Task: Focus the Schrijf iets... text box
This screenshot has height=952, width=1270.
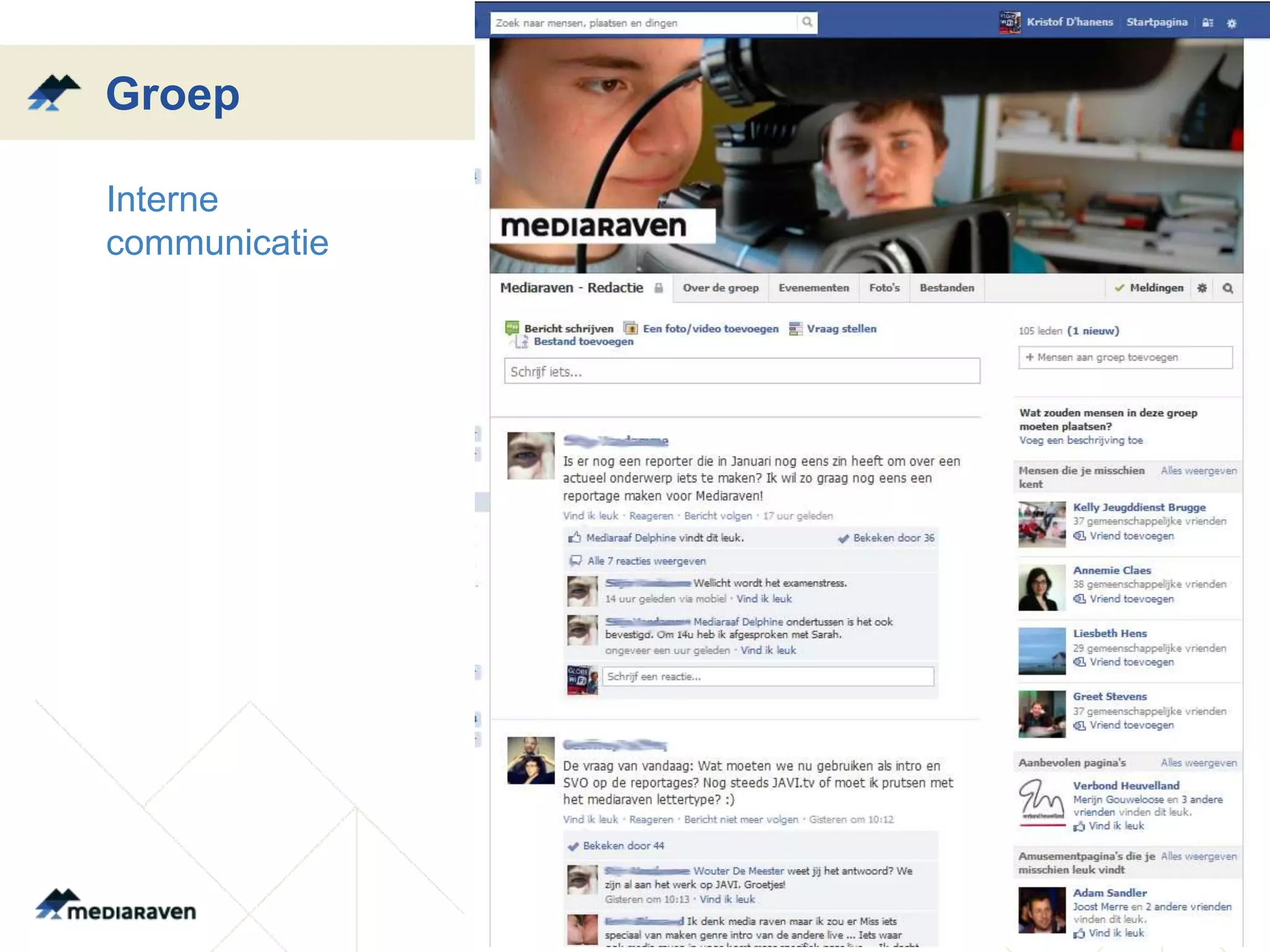Action: point(742,371)
